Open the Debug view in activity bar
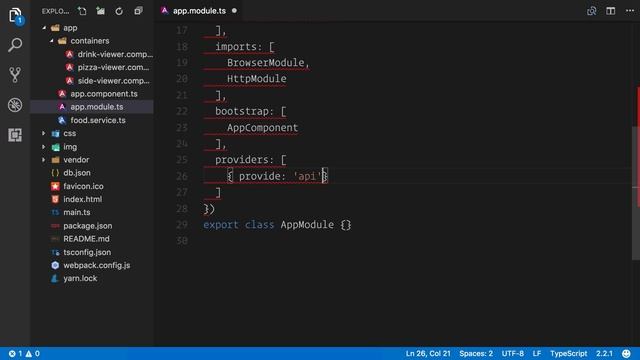The height and width of the screenshot is (360, 640). point(15,105)
